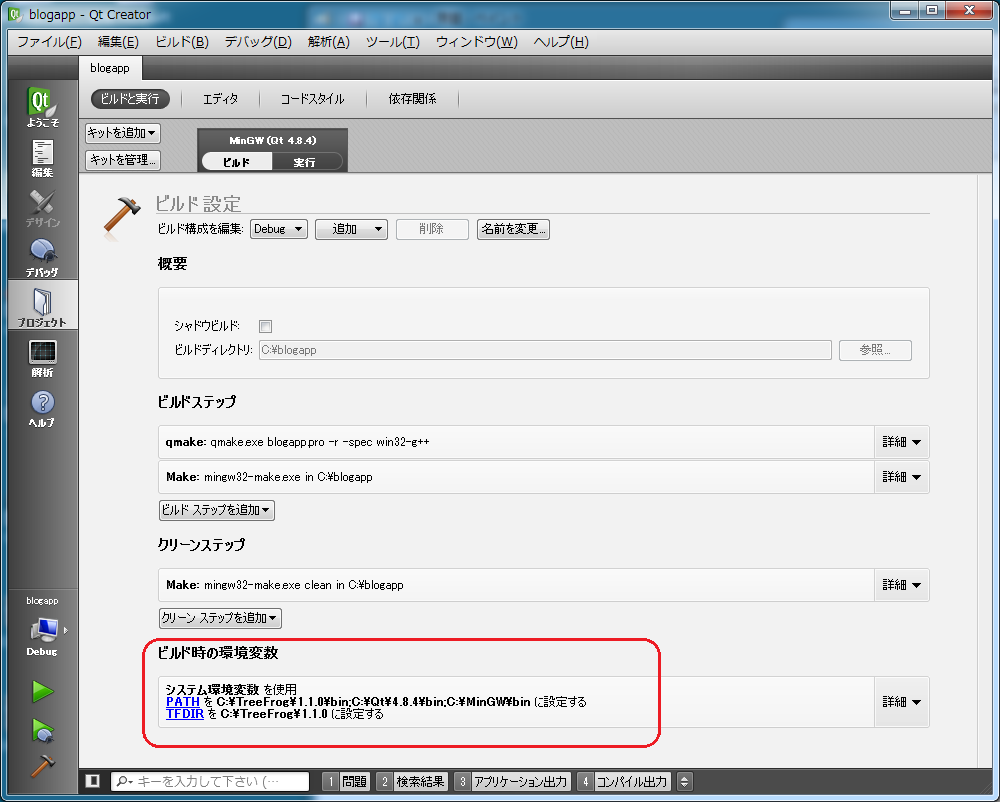Viewport: 1000px width, 802px height.
Task: Open the キットを追加 dropdown
Action: click(122, 133)
